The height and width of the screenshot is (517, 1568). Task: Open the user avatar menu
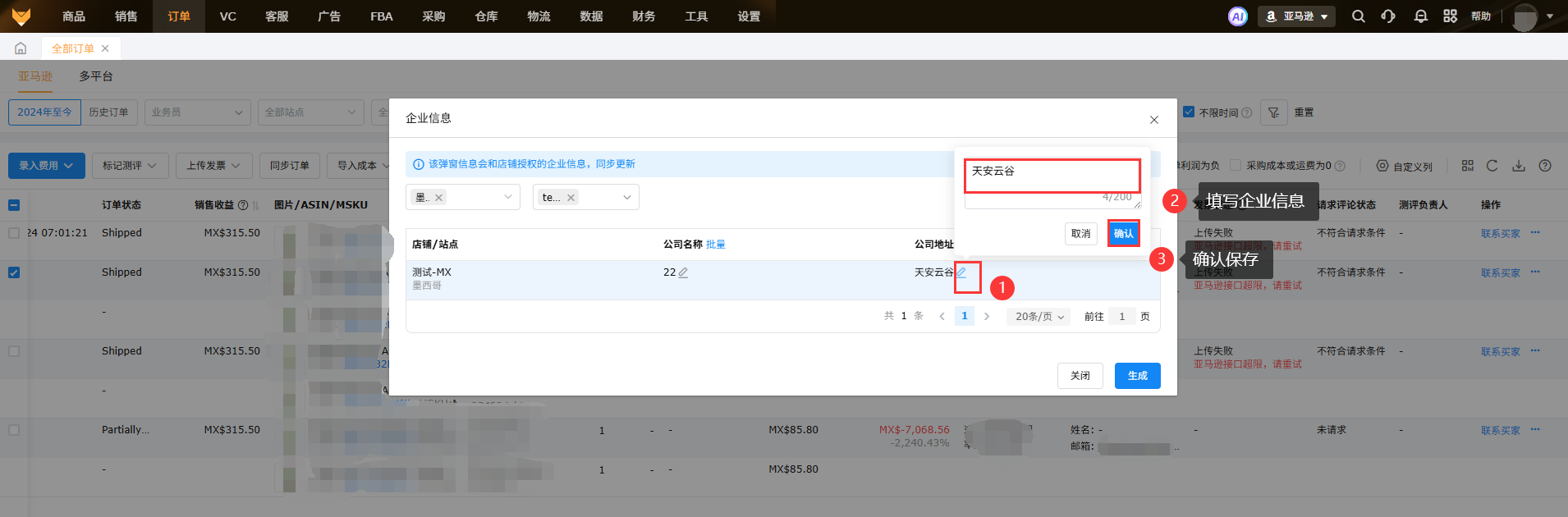tap(1532, 16)
